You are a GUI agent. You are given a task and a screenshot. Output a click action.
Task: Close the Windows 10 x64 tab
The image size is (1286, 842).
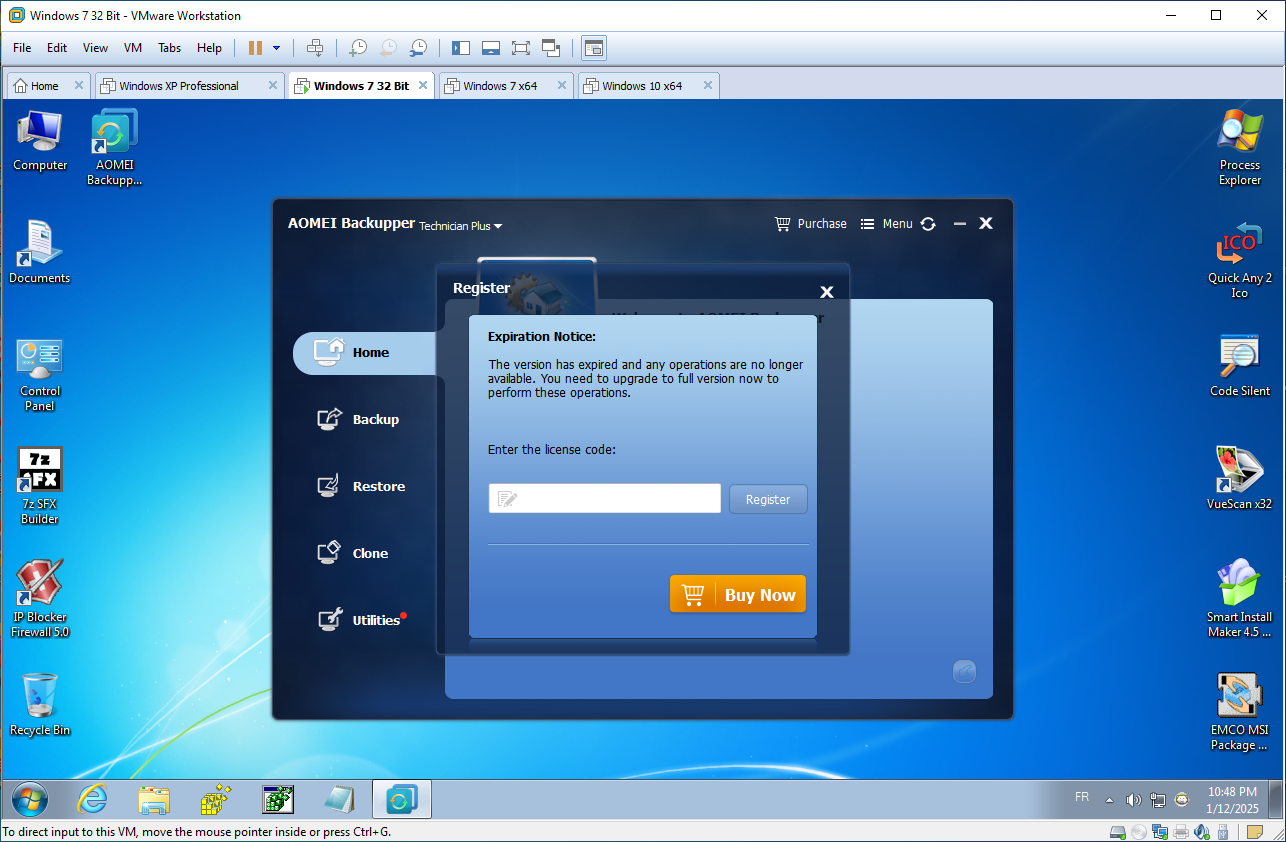708,86
